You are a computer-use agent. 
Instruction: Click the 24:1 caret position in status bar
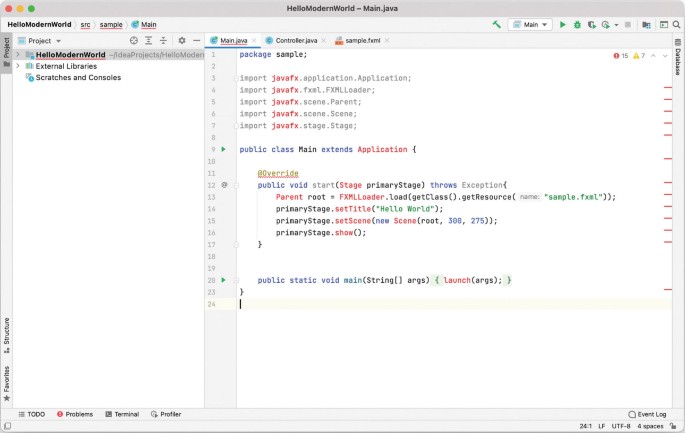point(585,426)
